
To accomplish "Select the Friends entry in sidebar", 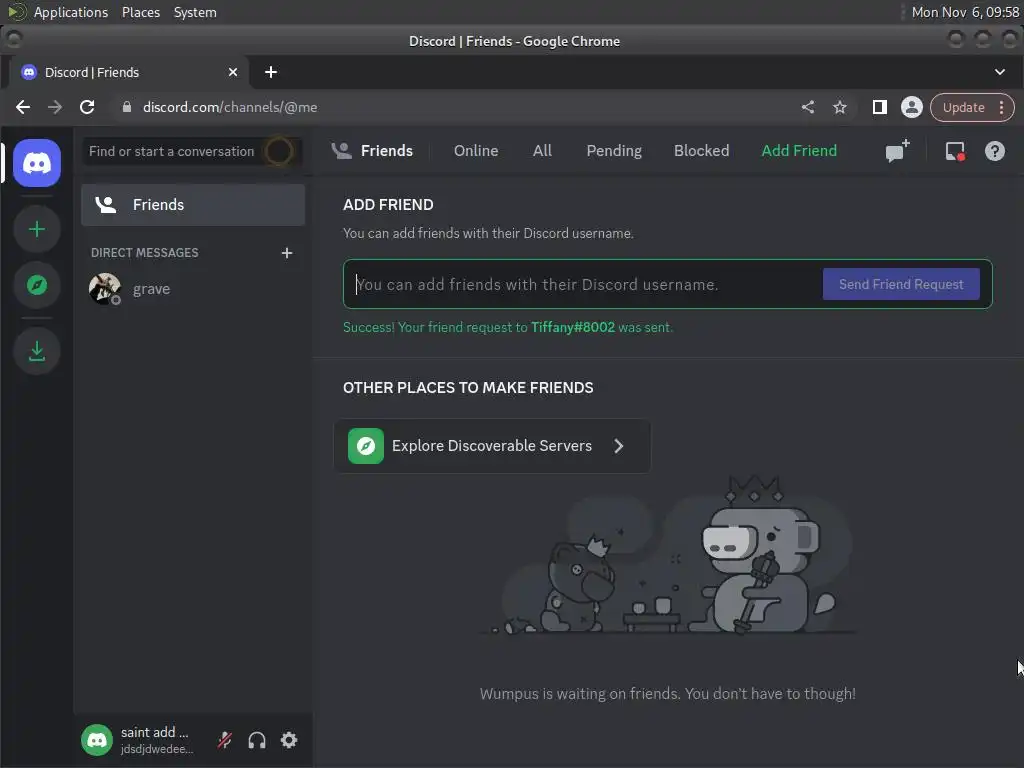I will 193,204.
